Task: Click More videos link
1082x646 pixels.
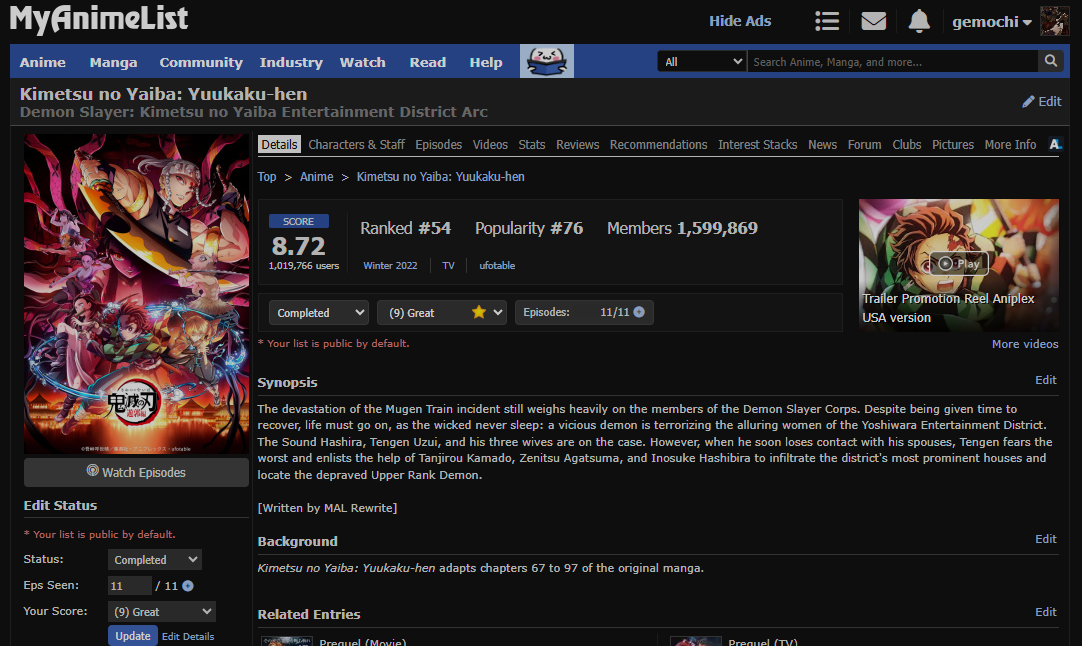Action: pyautogui.click(x=1025, y=344)
